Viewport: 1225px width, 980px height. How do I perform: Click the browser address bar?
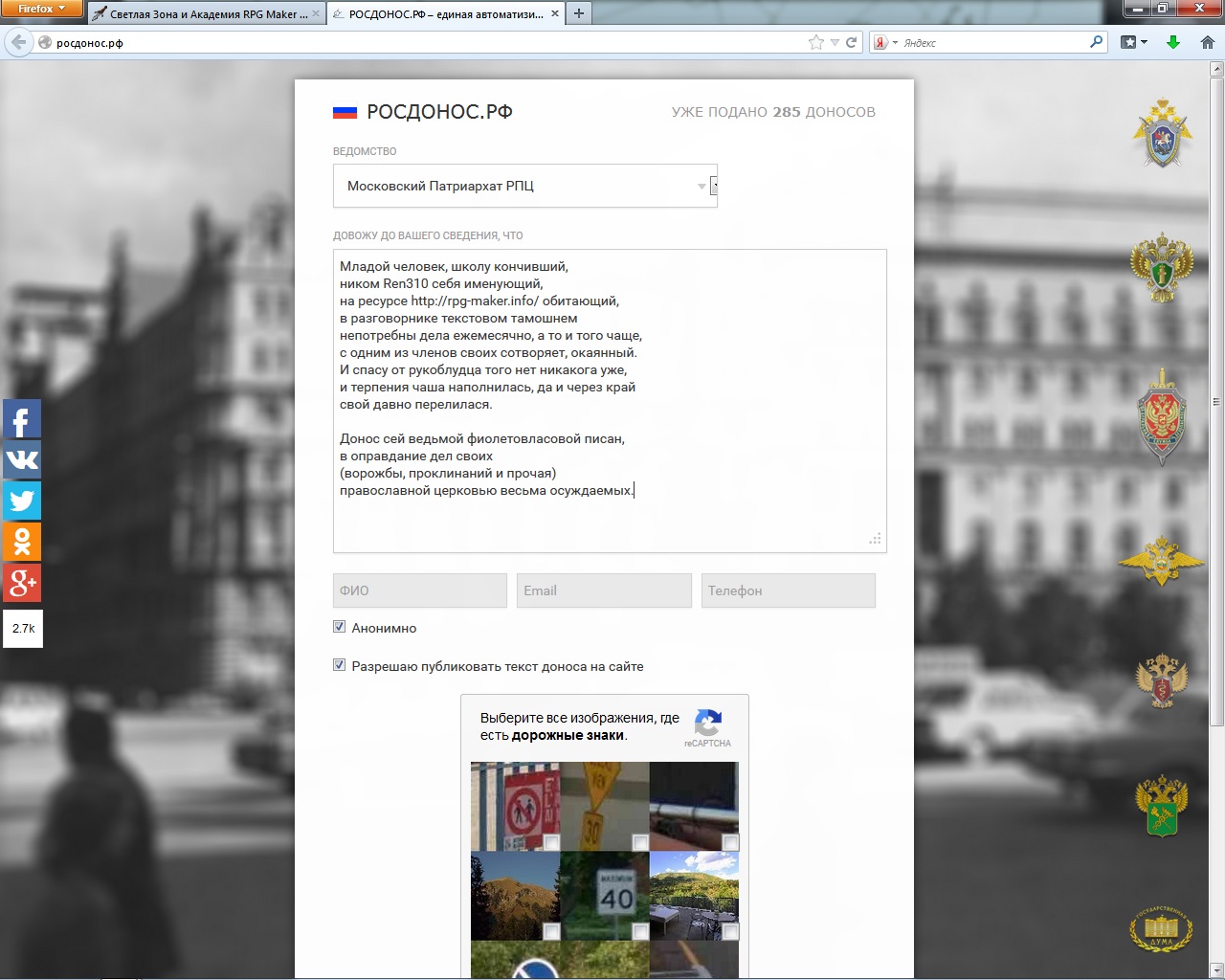pos(421,42)
